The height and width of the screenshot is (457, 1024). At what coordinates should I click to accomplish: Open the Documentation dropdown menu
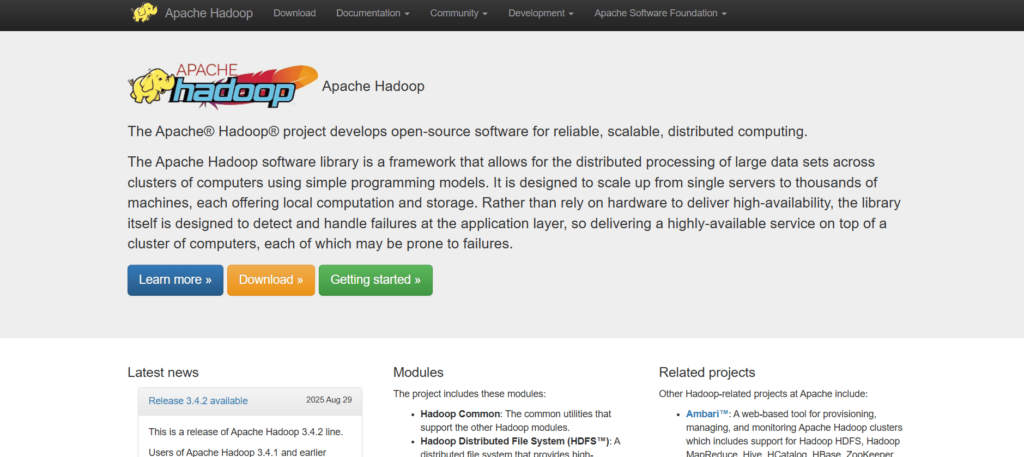pos(372,13)
